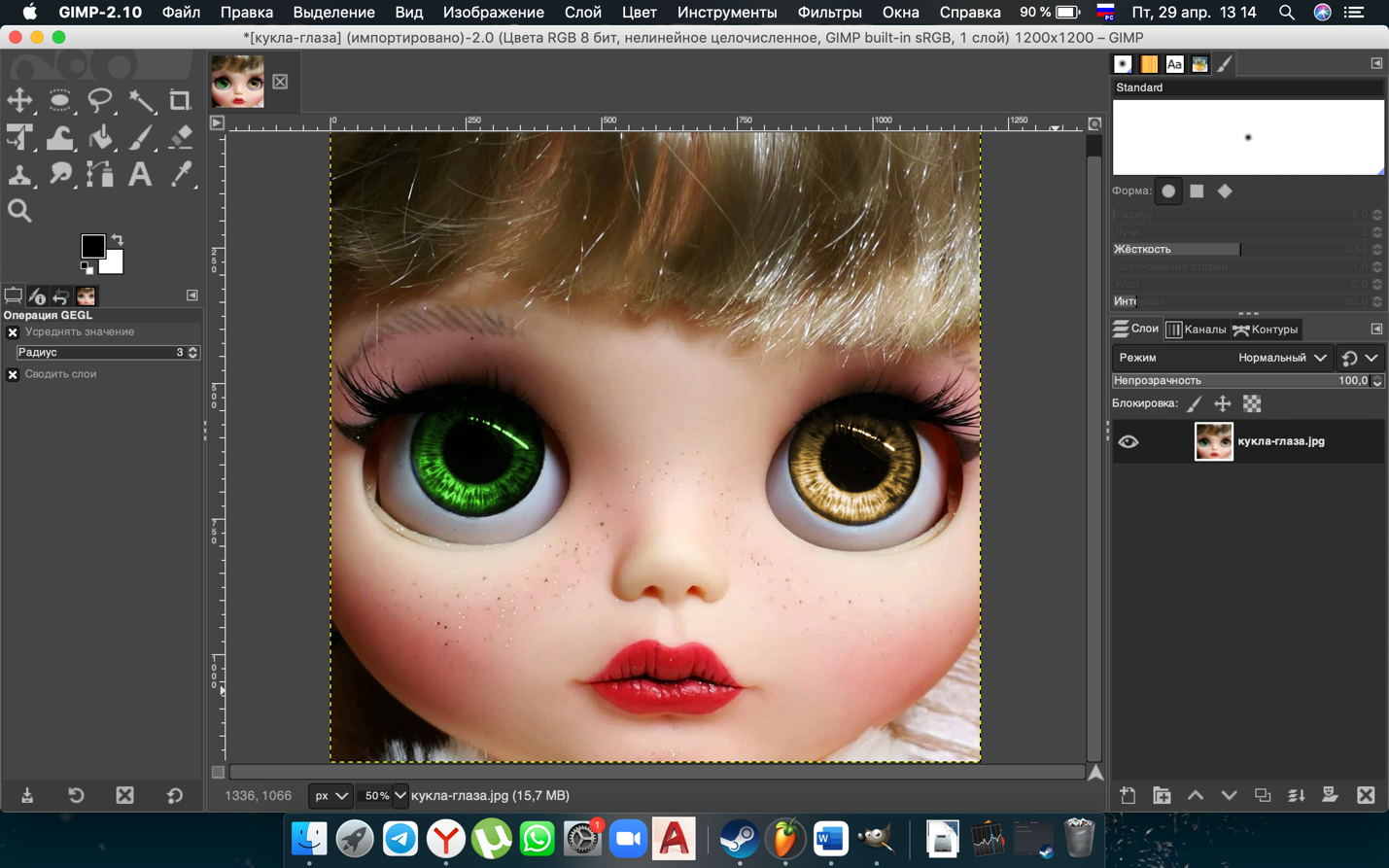Create a new layer group
Screen dimensions: 1389x868
(x=1162, y=795)
